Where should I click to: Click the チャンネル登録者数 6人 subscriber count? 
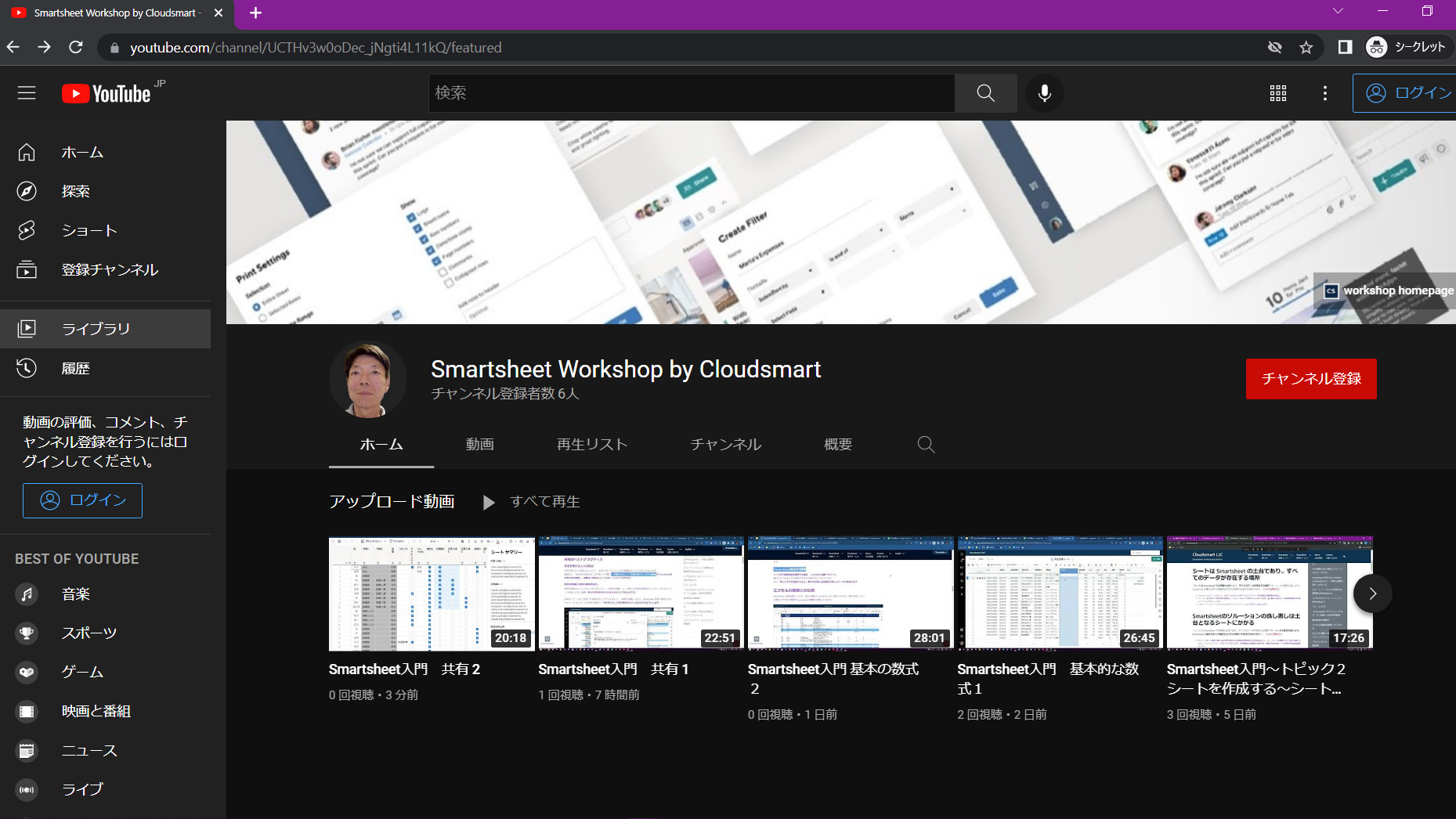[x=505, y=394]
